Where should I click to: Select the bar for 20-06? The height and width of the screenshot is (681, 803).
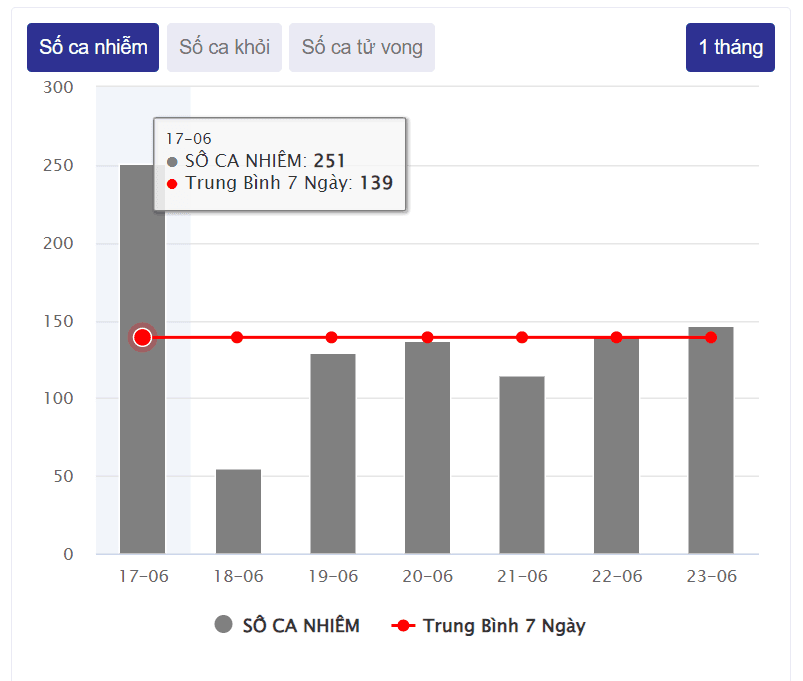tap(427, 450)
